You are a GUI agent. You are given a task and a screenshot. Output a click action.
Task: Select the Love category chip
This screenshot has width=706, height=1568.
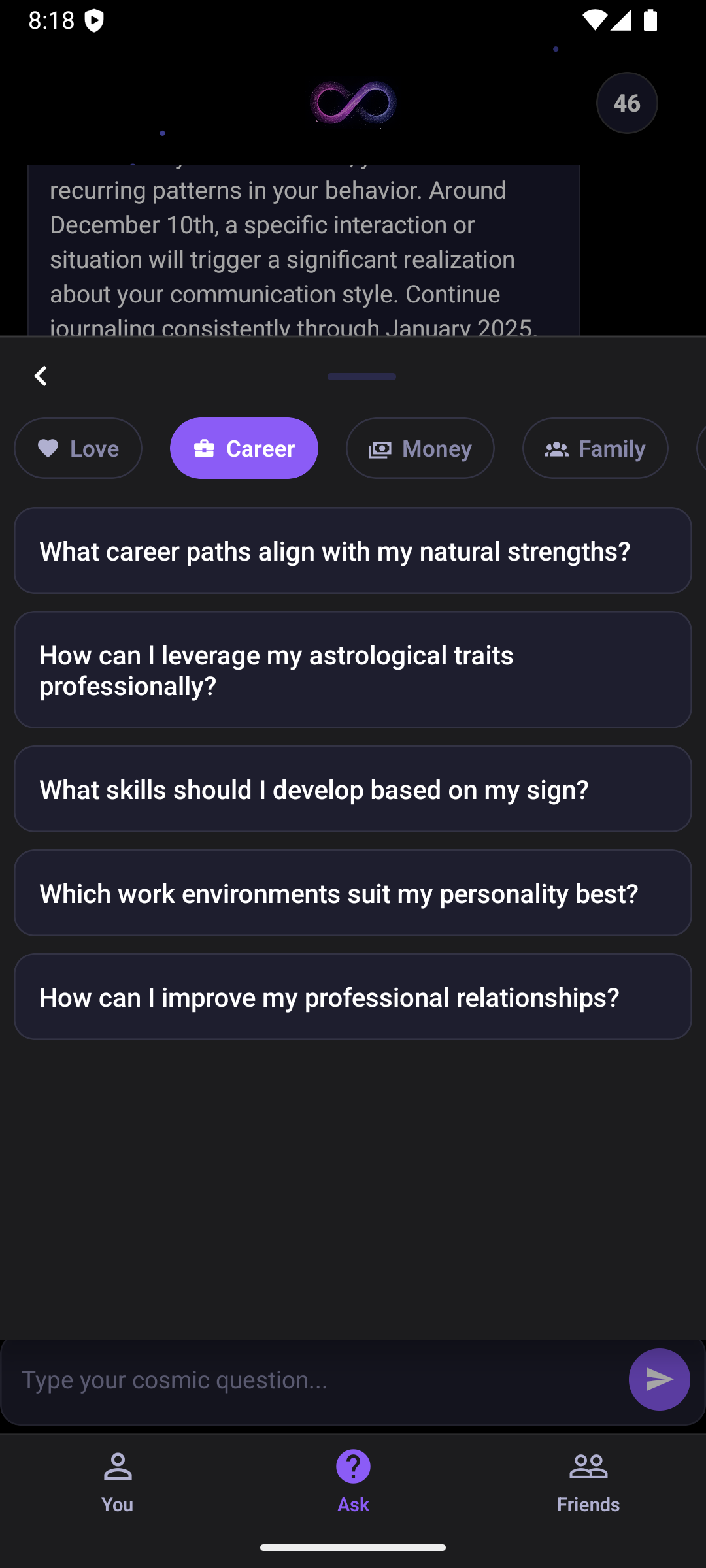pos(78,448)
